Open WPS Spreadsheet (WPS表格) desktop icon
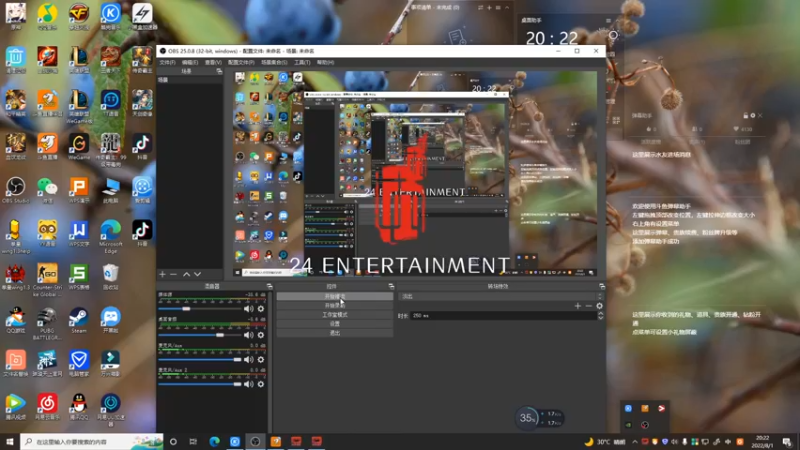 pos(79,277)
